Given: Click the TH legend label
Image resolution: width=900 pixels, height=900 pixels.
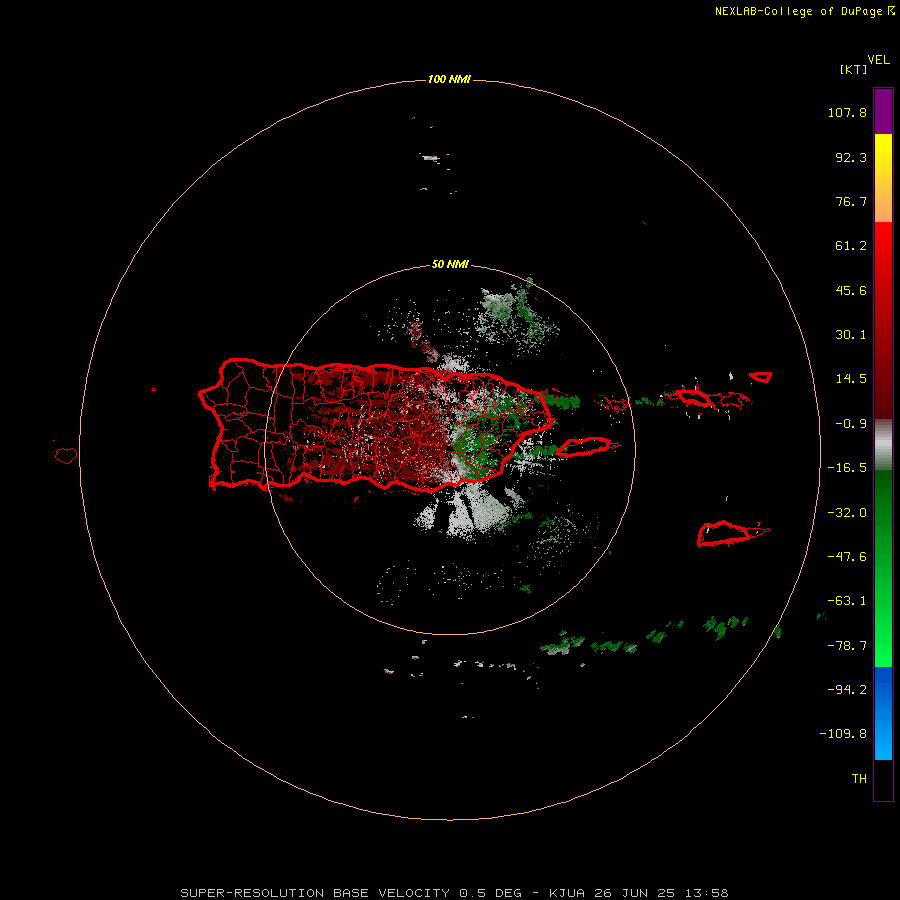Looking at the screenshot, I should (x=859, y=779).
